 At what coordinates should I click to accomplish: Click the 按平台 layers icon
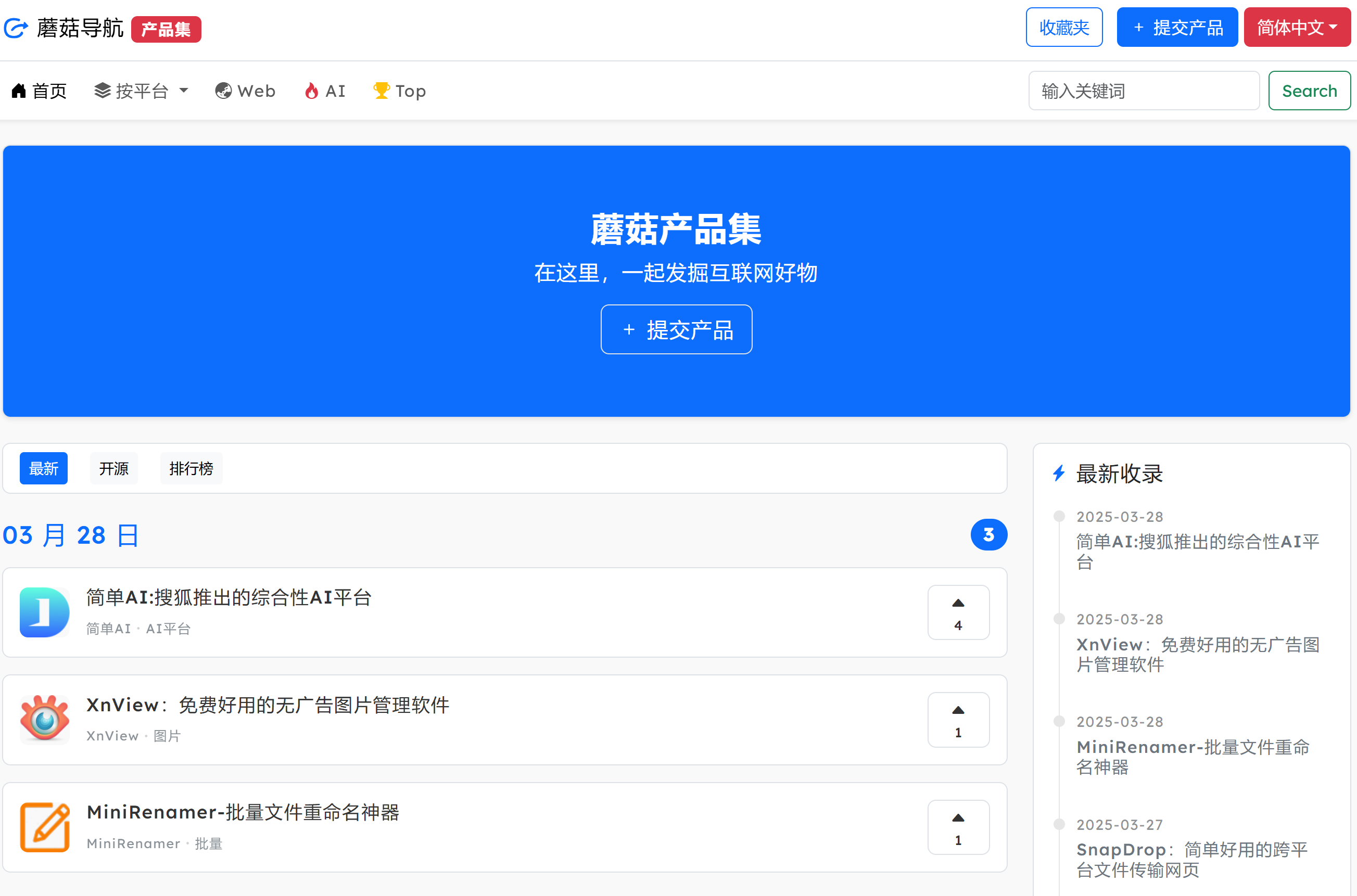[x=103, y=91]
